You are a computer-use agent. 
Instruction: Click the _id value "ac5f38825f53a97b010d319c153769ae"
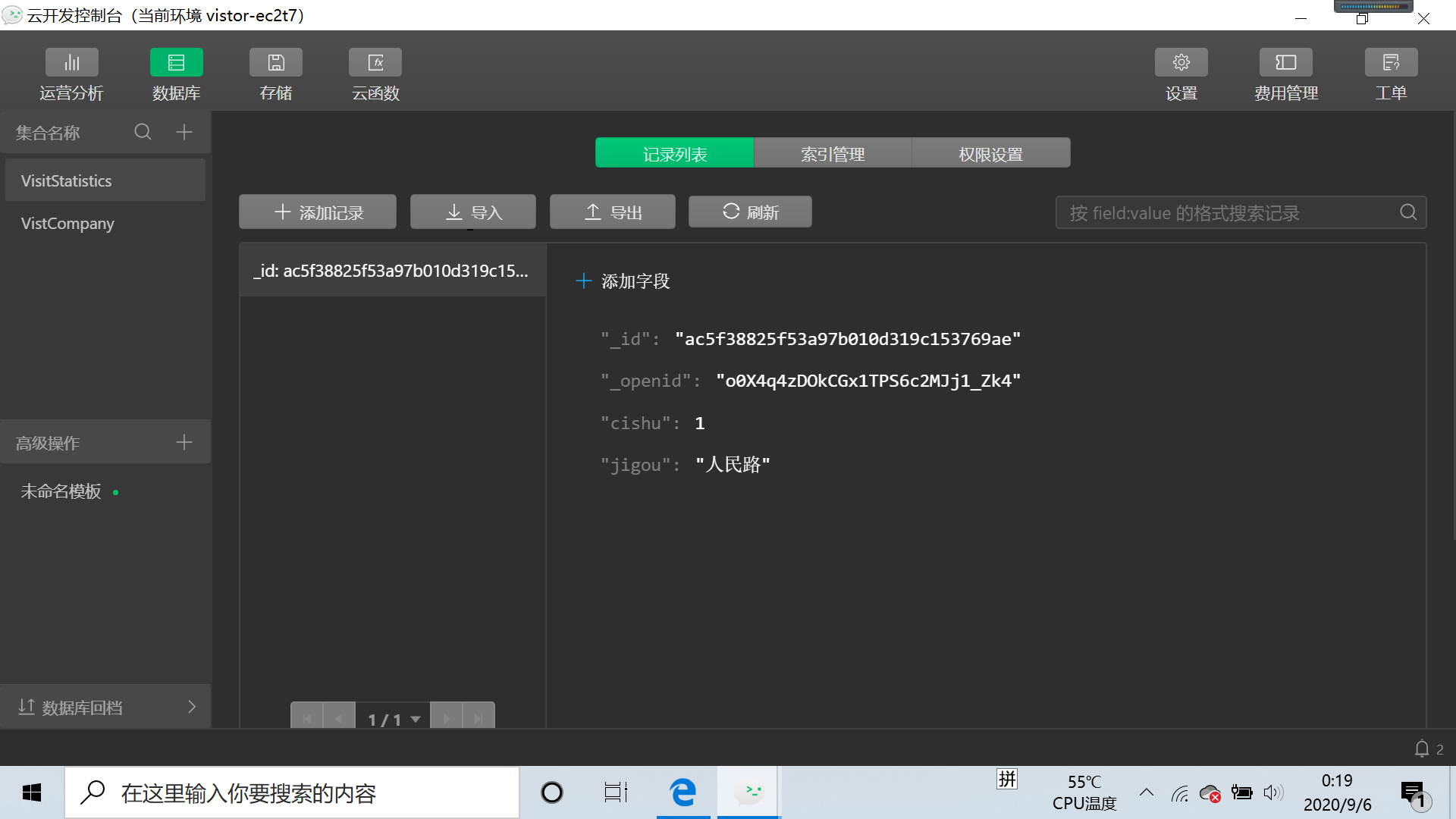[848, 339]
